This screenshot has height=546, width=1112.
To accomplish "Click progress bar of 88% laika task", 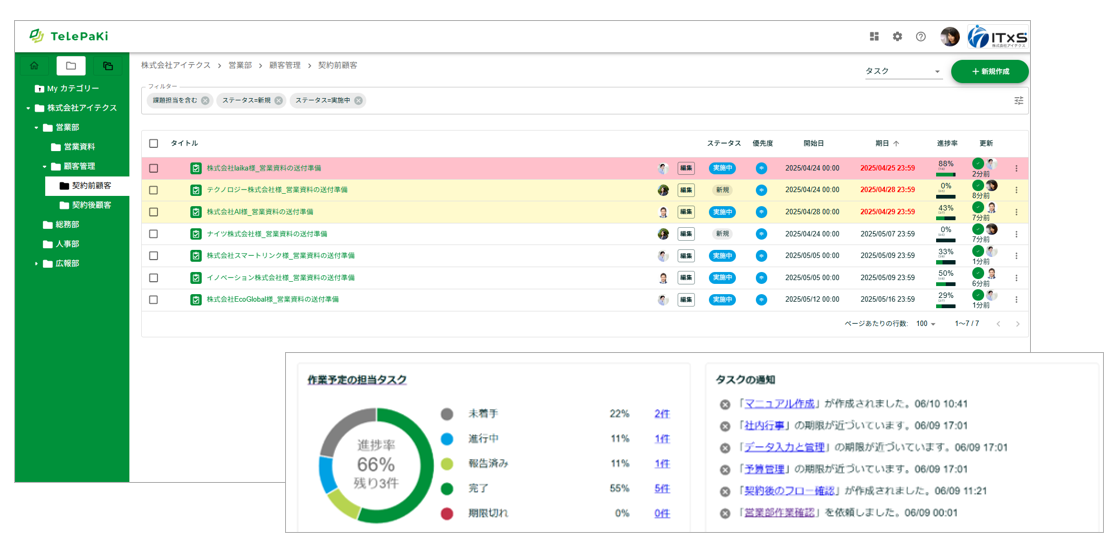I will coord(945,174).
